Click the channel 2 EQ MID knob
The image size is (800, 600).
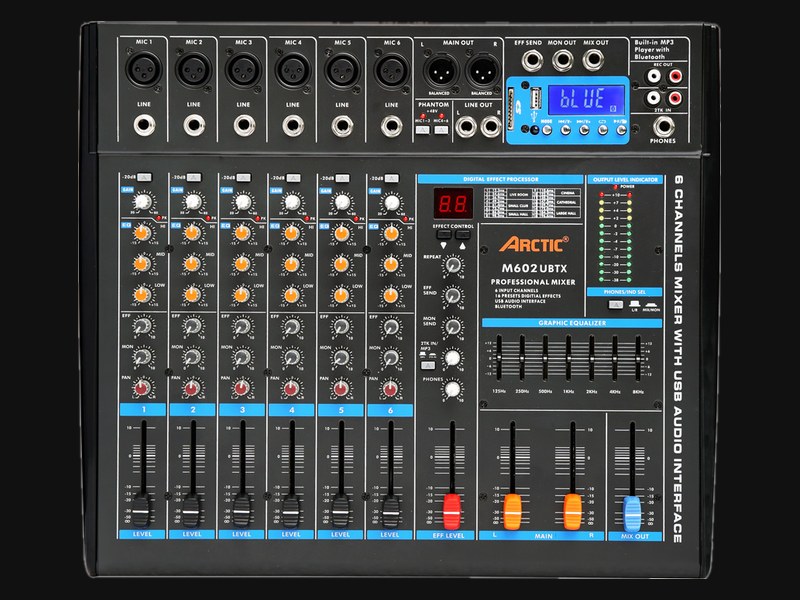(x=192, y=264)
